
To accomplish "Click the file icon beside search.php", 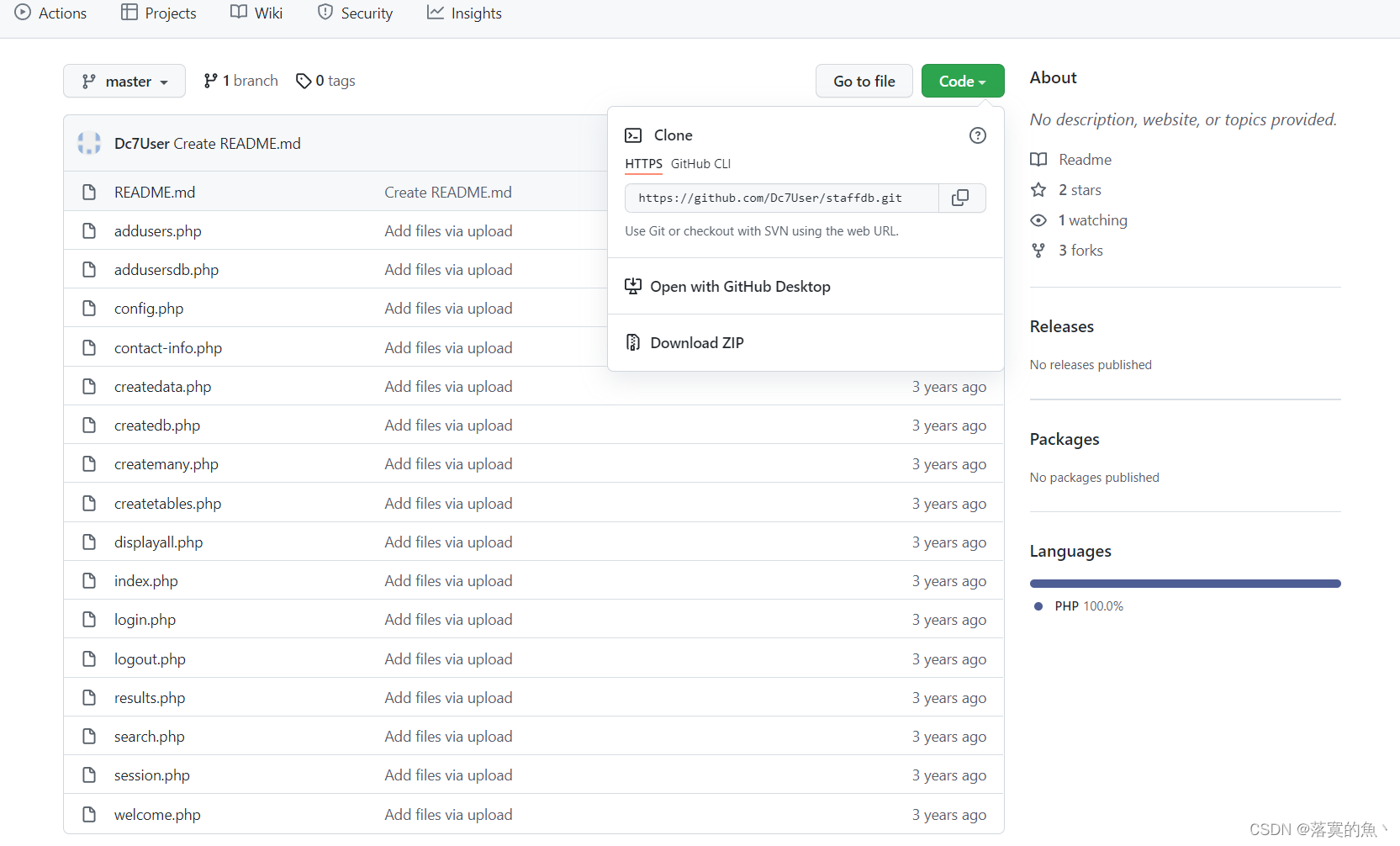I will coord(89,737).
